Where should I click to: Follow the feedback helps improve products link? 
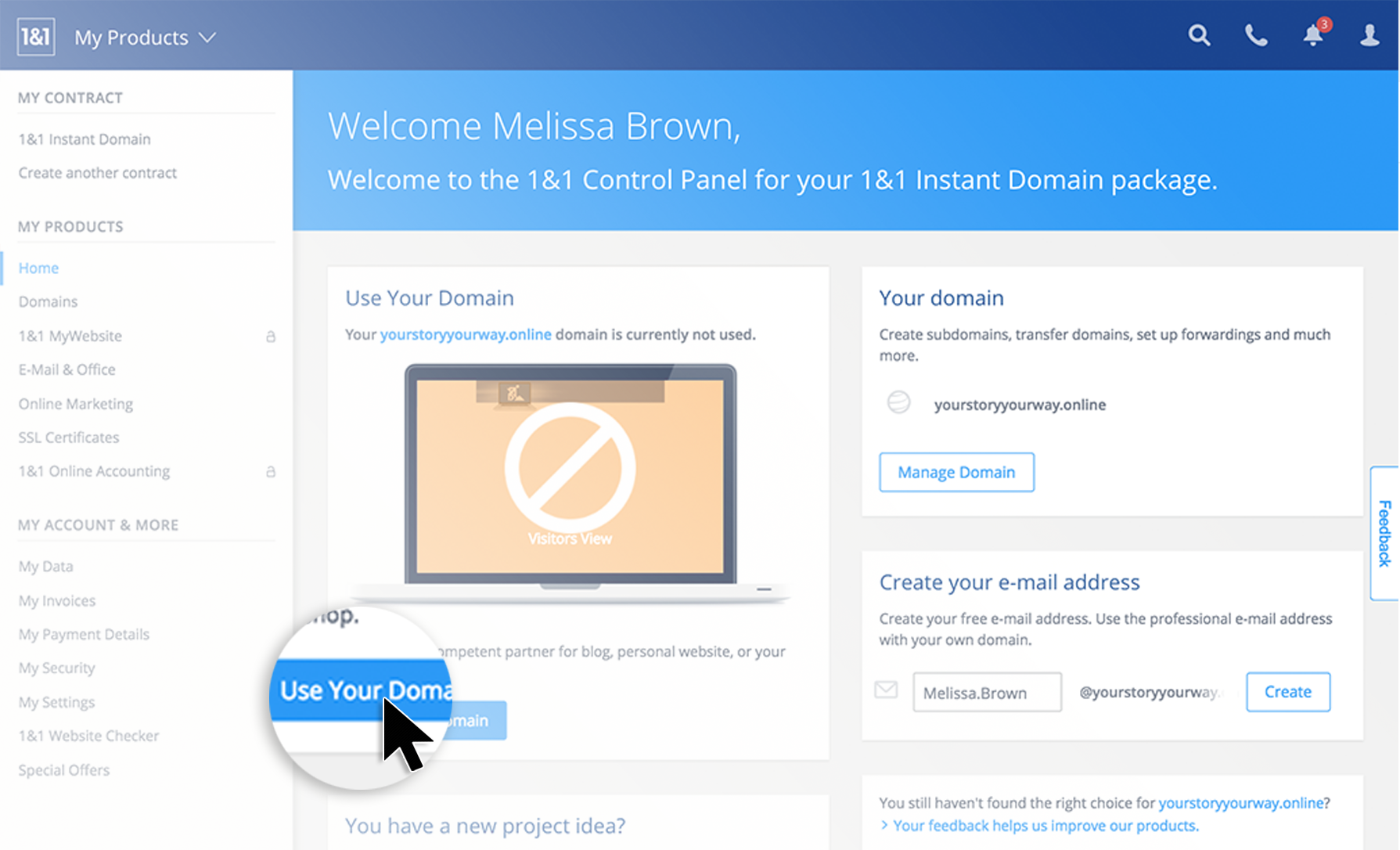click(x=1045, y=826)
